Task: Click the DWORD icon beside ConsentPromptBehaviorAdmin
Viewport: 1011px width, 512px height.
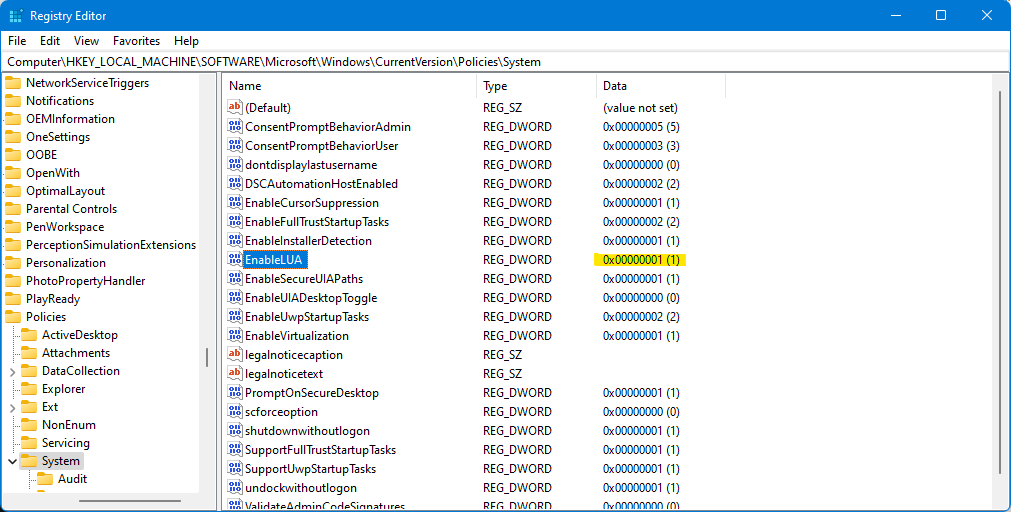Action: coord(235,127)
